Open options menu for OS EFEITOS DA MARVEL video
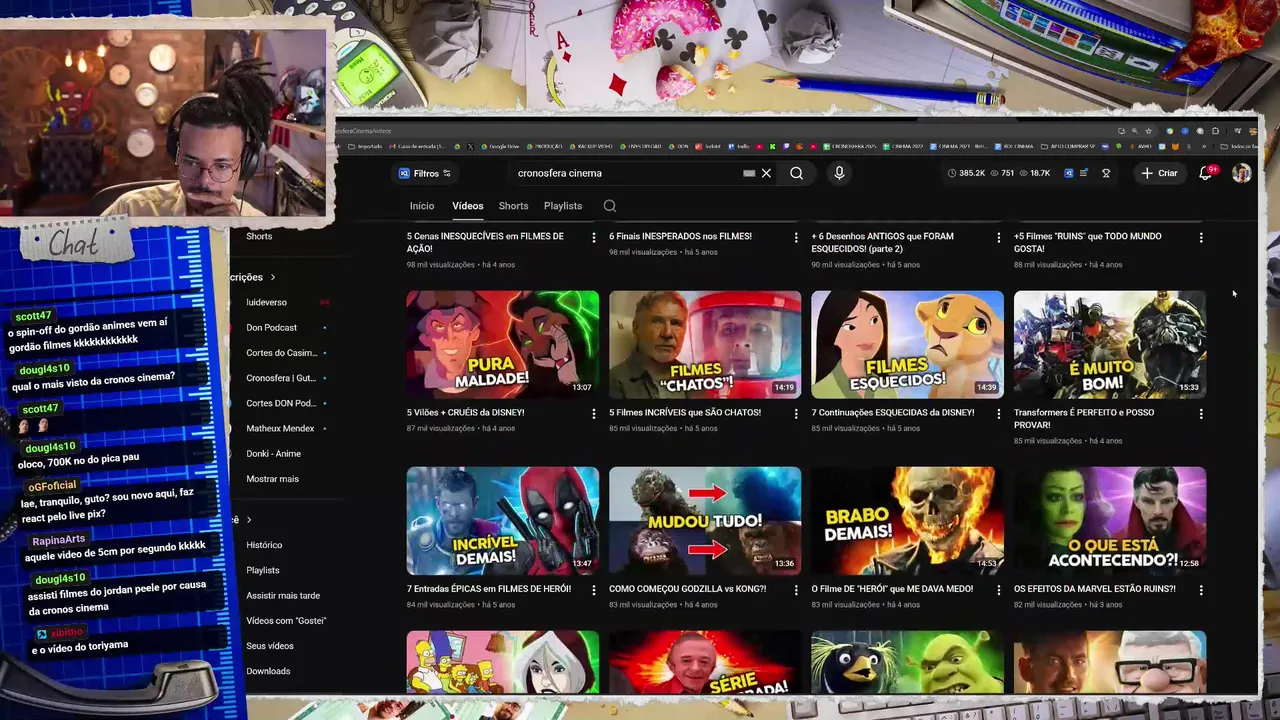 [1201, 590]
